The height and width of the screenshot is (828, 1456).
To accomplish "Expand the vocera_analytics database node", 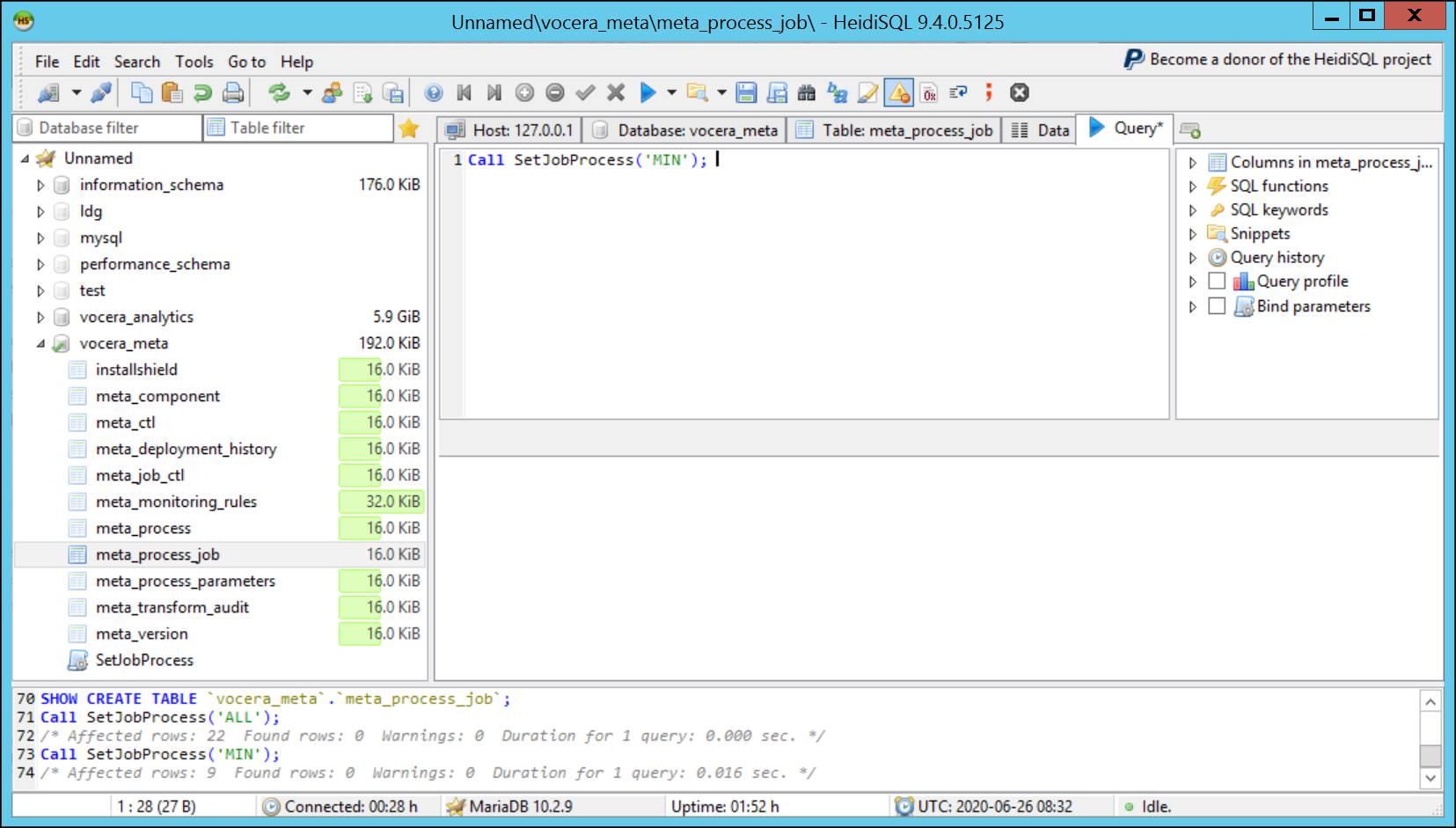I will 40,317.
